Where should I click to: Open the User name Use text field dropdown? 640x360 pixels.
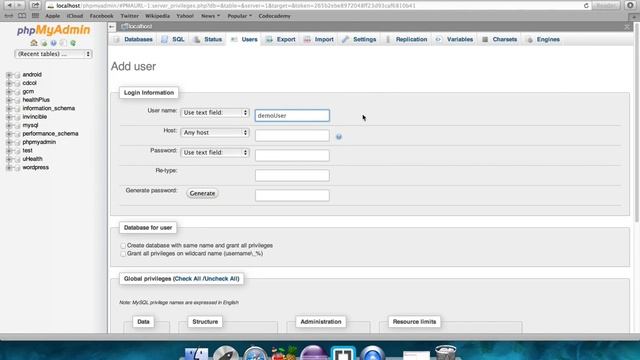click(x=215, y=113)
